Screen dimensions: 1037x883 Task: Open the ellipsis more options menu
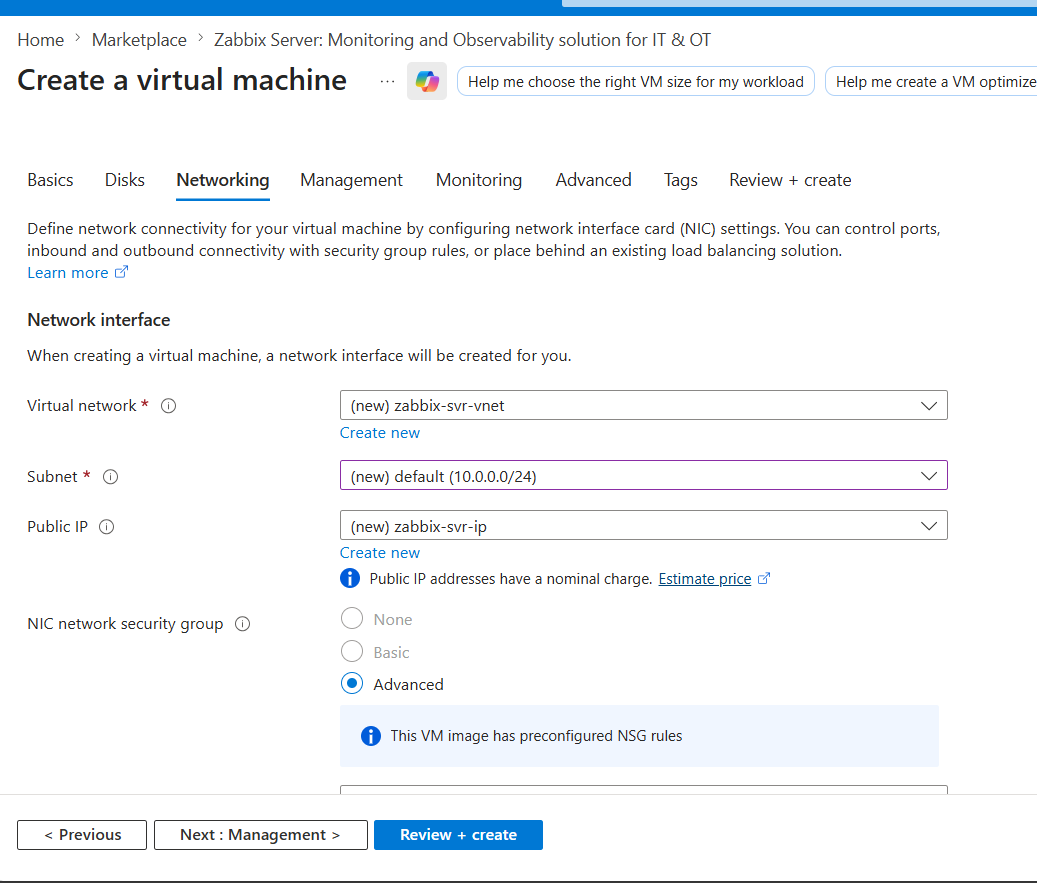tap(388, 81)
